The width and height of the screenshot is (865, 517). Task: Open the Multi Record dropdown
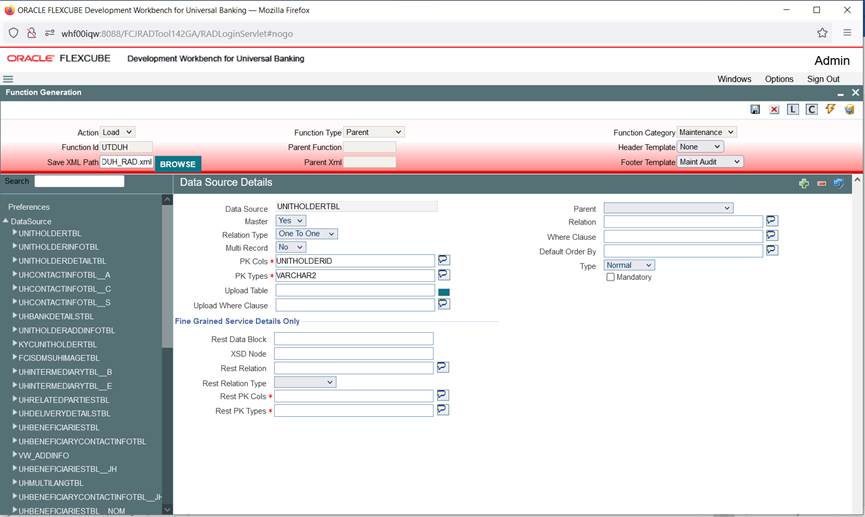tap(290, 247)
